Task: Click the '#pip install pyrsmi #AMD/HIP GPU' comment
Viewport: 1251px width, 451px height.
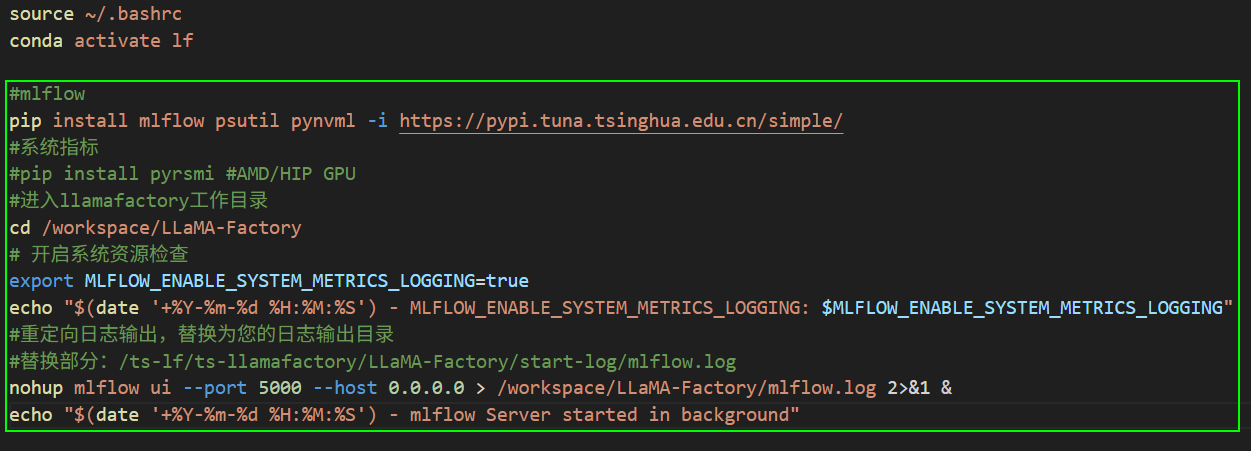Action: tap(182, 174)
